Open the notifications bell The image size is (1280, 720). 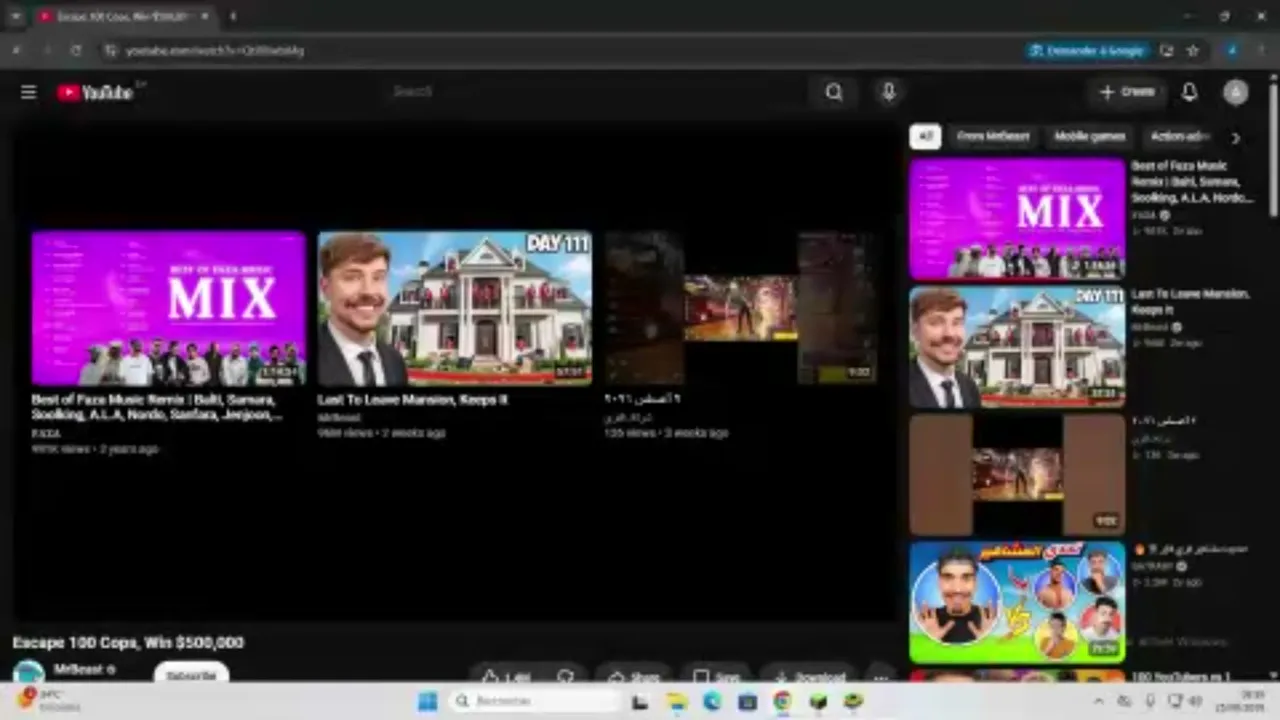click(1189, 92)
